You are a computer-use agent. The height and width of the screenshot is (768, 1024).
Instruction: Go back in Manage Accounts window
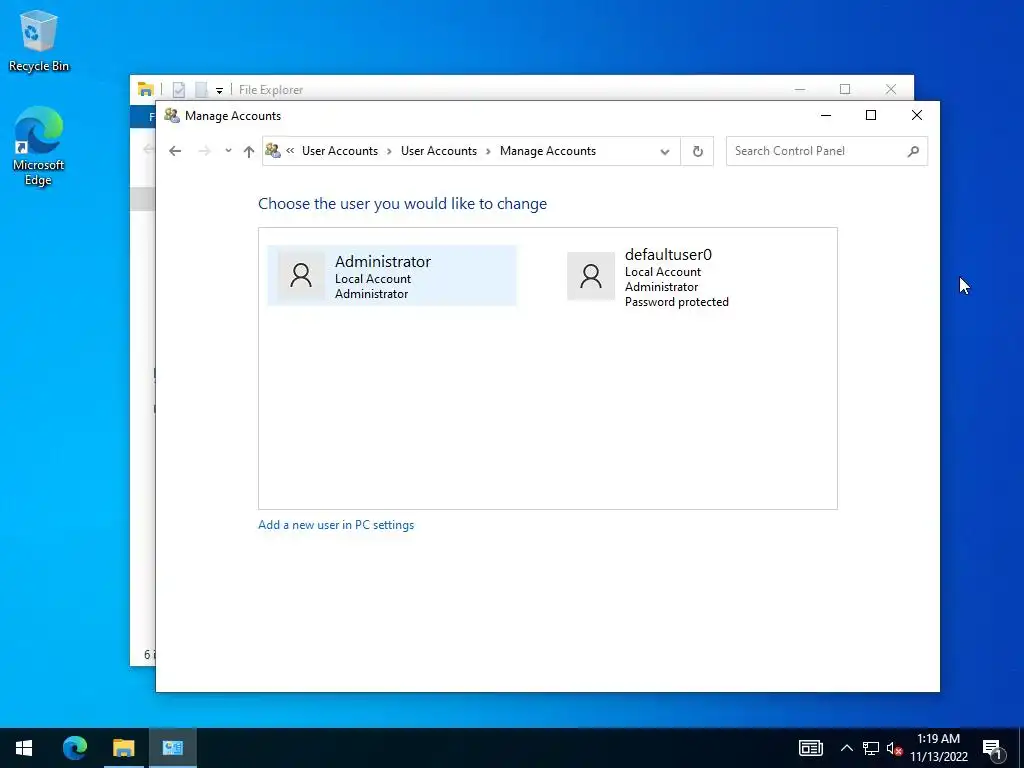click(175, 151)
